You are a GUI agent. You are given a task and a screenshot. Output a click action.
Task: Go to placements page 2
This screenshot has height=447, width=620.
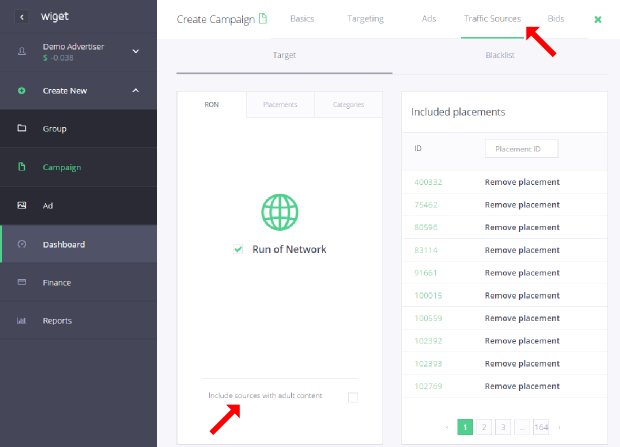click(x=484, y=427)
